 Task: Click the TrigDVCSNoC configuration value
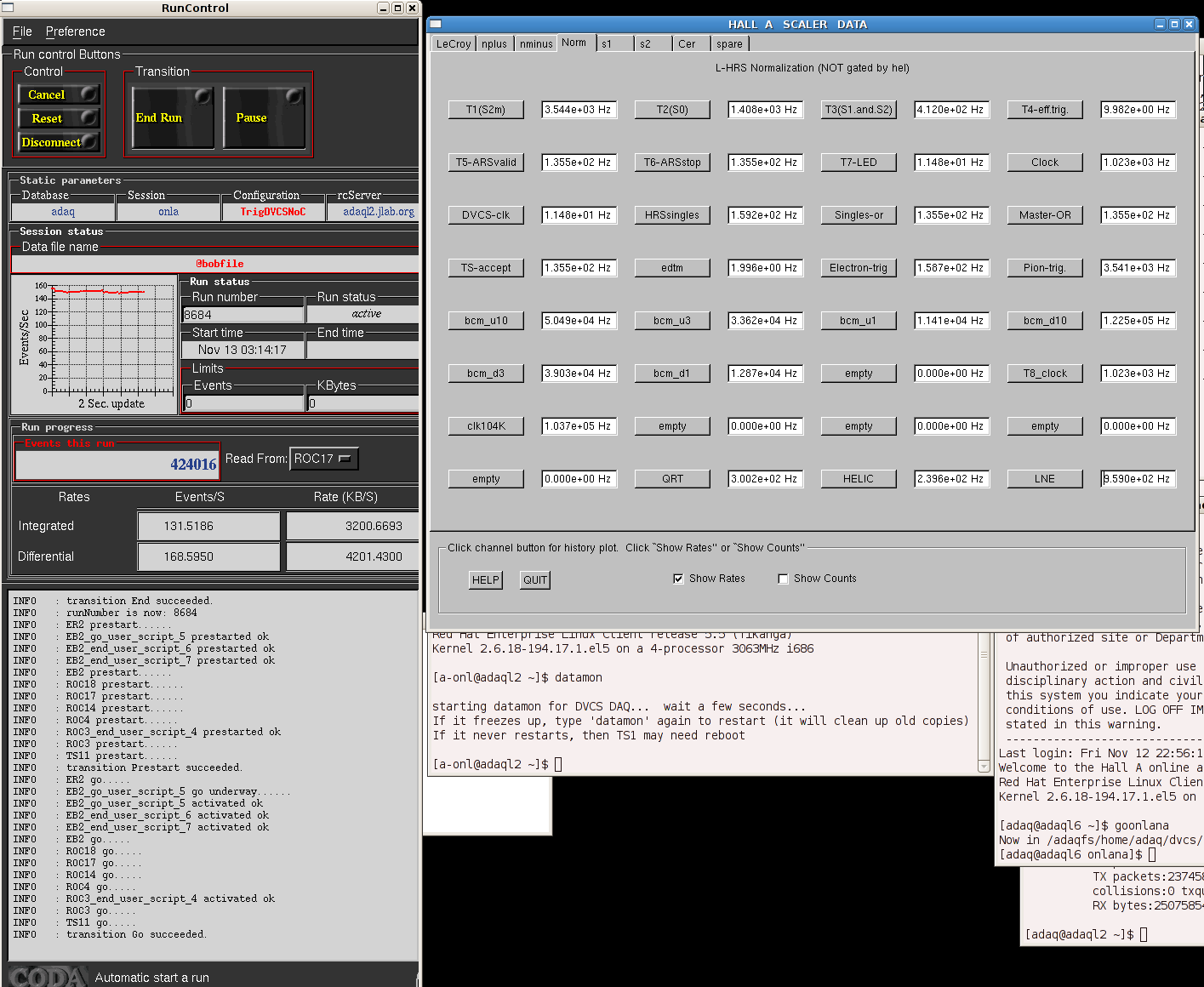273,212
